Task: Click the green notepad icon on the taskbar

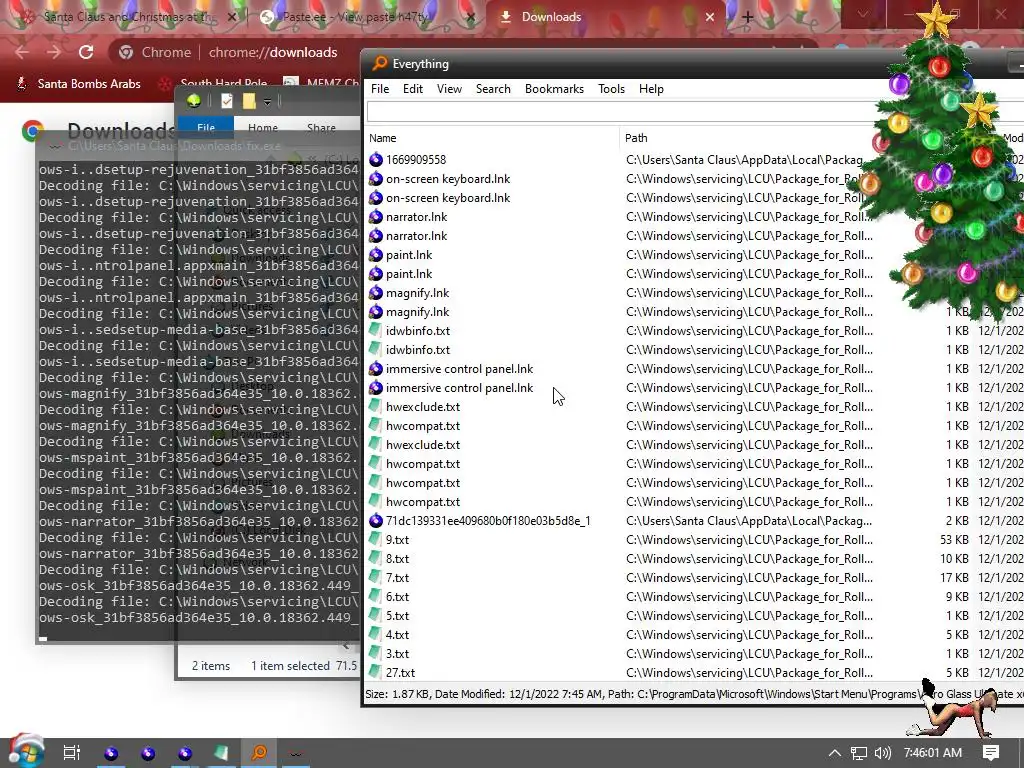Action: point(222,753)
